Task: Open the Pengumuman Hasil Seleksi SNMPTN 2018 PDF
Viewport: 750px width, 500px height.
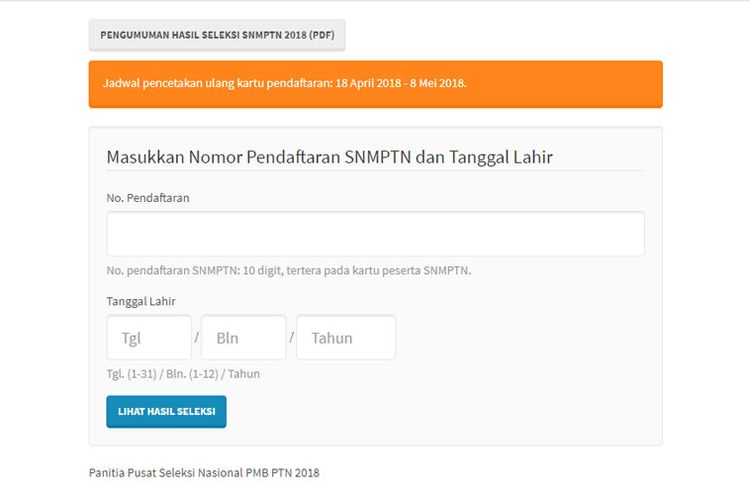Action: pyautogui.click(x=217, y=34)
